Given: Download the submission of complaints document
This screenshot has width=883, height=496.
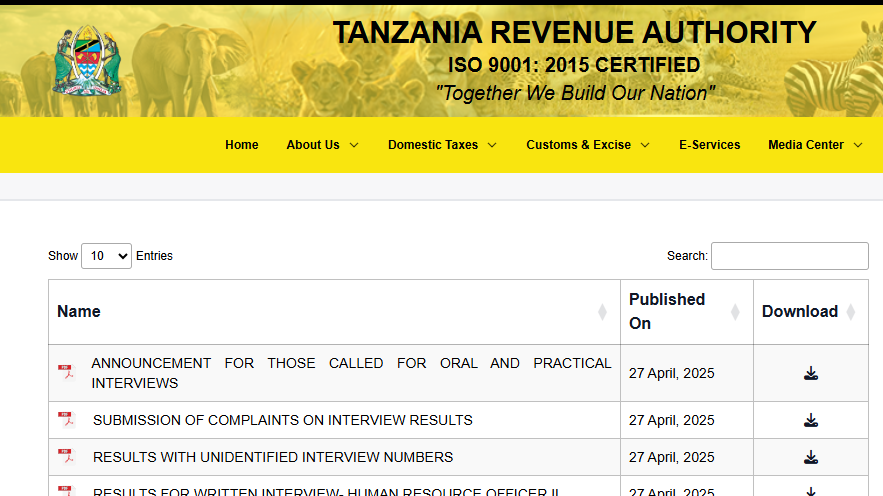Looking at the screenshot, I should click(x=811, y=420).
